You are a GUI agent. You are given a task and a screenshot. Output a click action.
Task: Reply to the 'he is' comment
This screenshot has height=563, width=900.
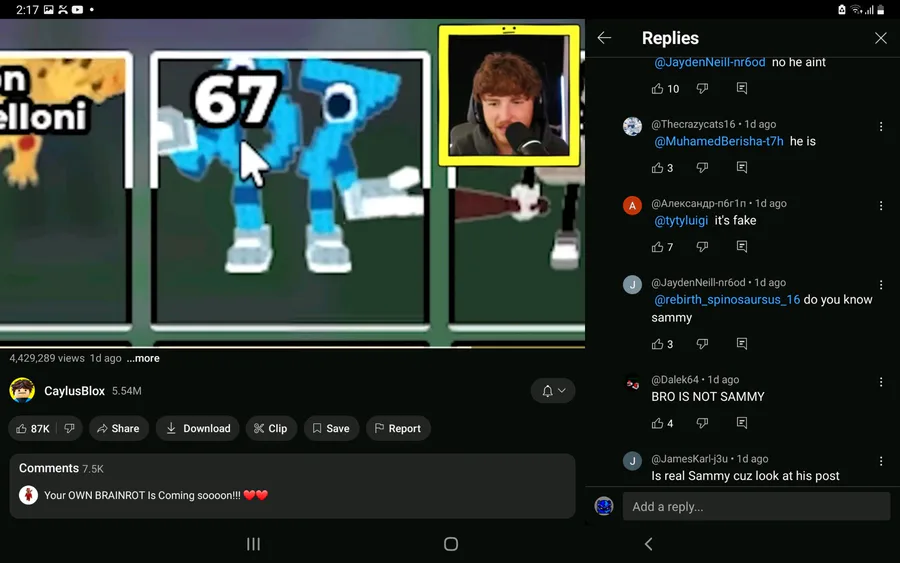coord(742,168)
